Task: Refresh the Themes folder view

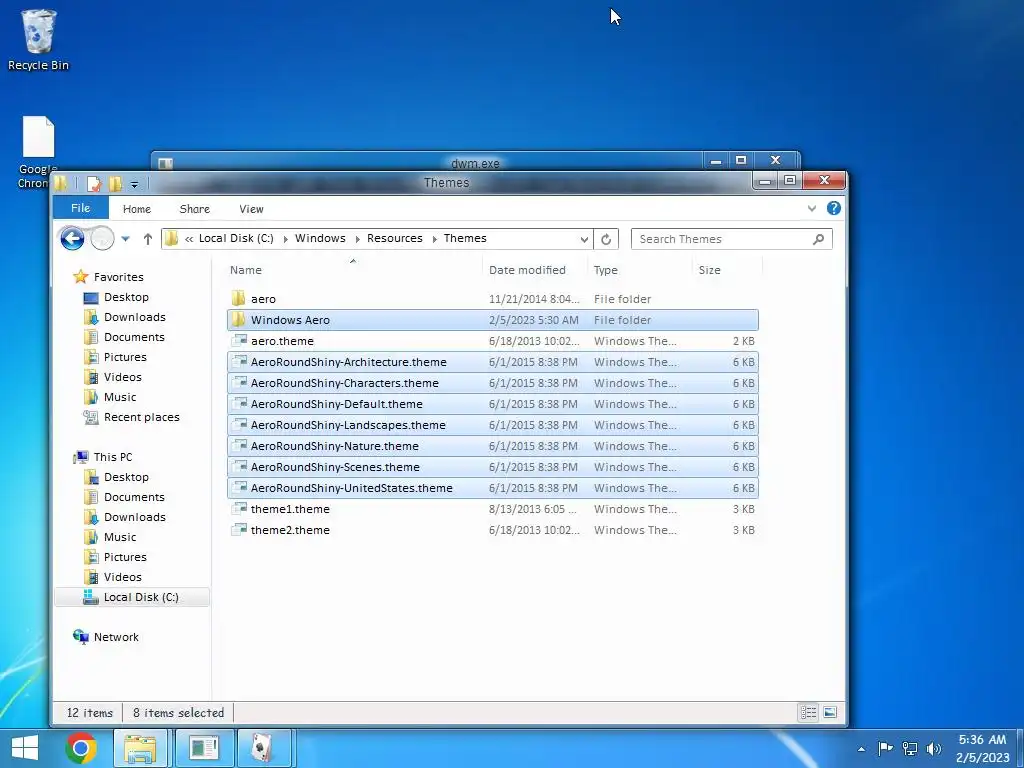Action: click(606, 239)
